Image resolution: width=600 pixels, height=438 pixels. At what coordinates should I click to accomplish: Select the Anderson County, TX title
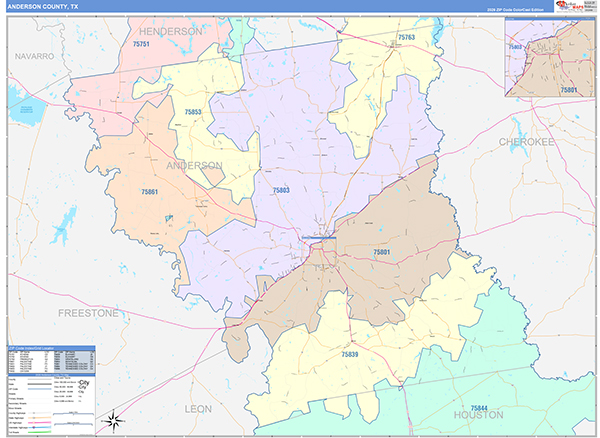click(x=41, y=6)
